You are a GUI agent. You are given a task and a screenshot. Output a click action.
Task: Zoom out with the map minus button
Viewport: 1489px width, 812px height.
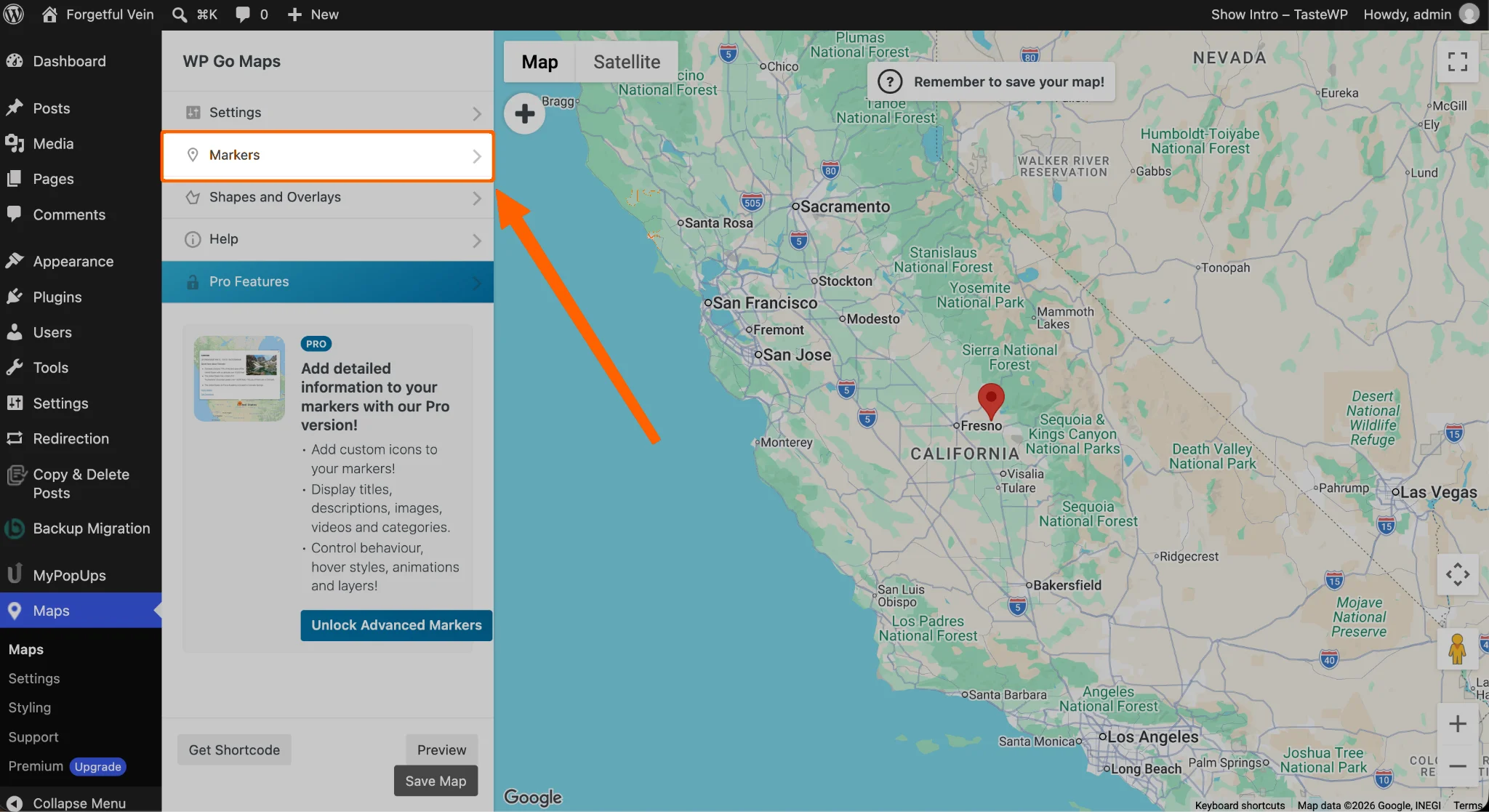pyautogui.click(x=1457, y=766)
